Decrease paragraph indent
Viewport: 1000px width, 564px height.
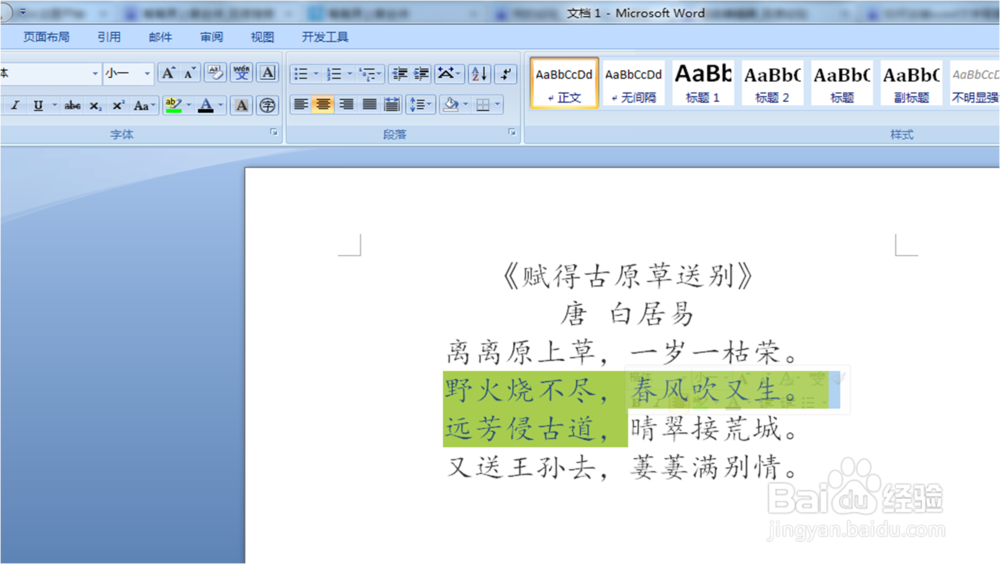tap(400, 74)
